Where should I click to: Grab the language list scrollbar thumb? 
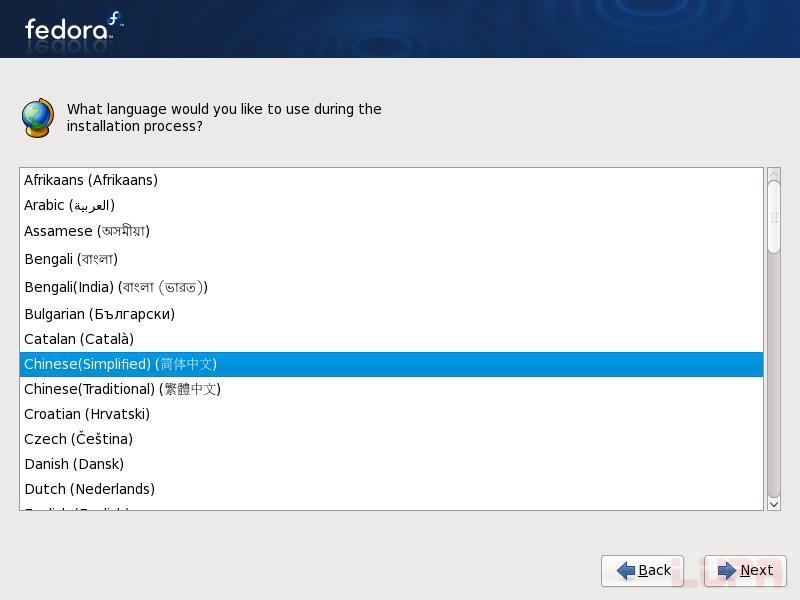[774, 217]
